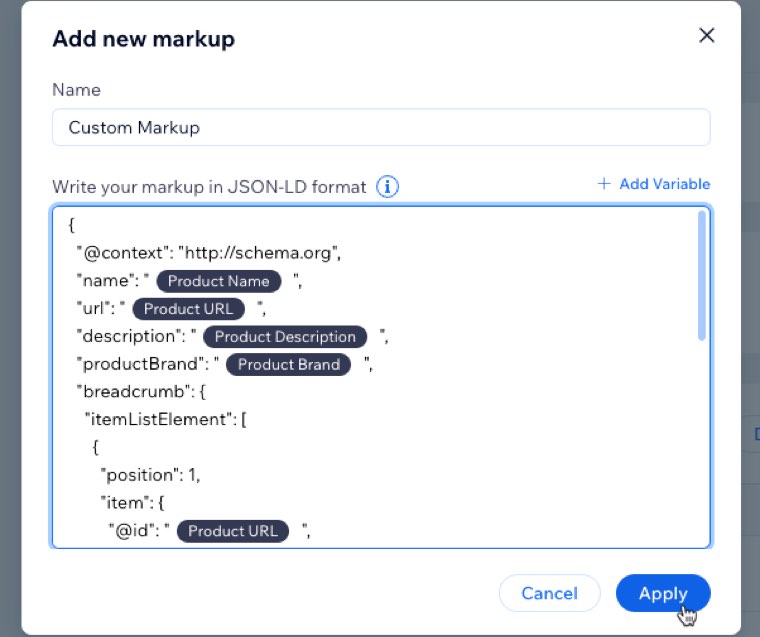760x637 pixels.
Task: Click the "Name" field label
Action: point(77,90)
